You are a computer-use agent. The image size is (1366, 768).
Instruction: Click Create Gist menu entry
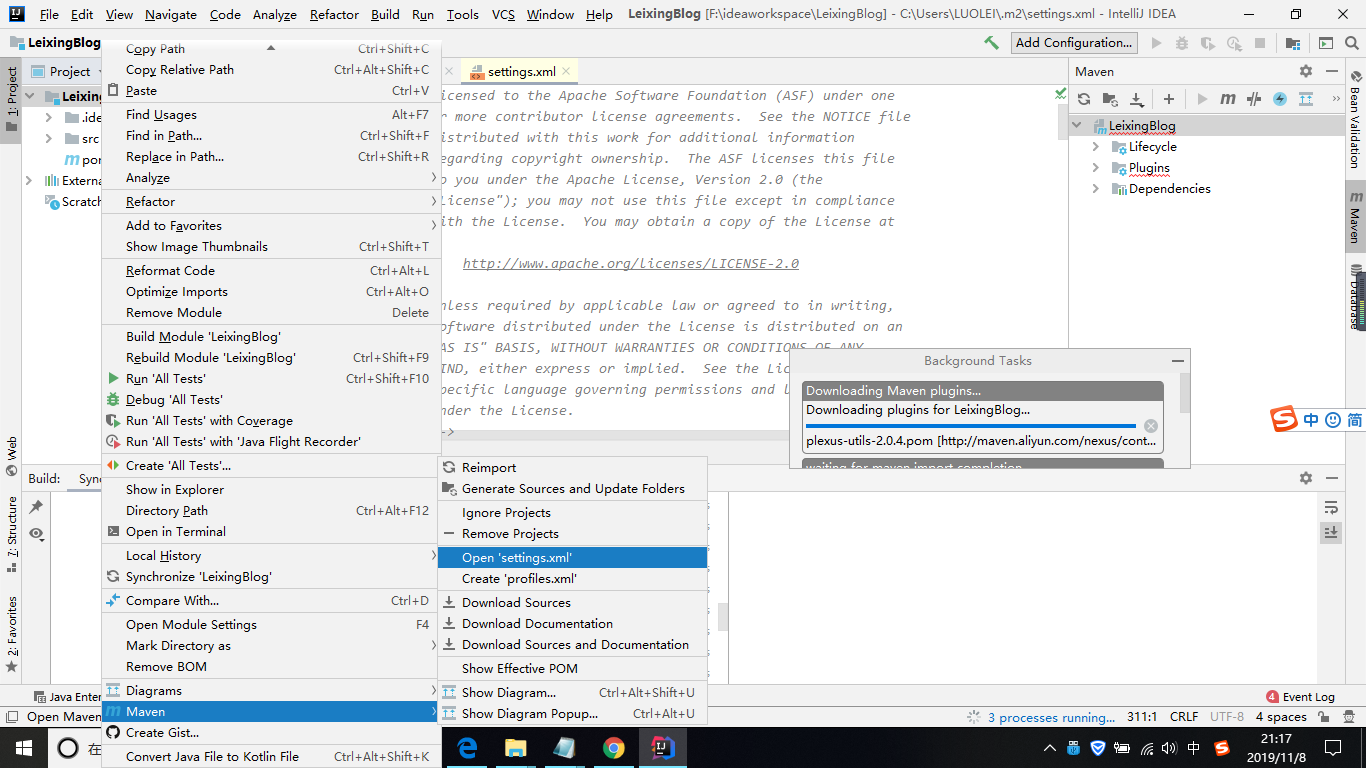click(x=270, y=733)
